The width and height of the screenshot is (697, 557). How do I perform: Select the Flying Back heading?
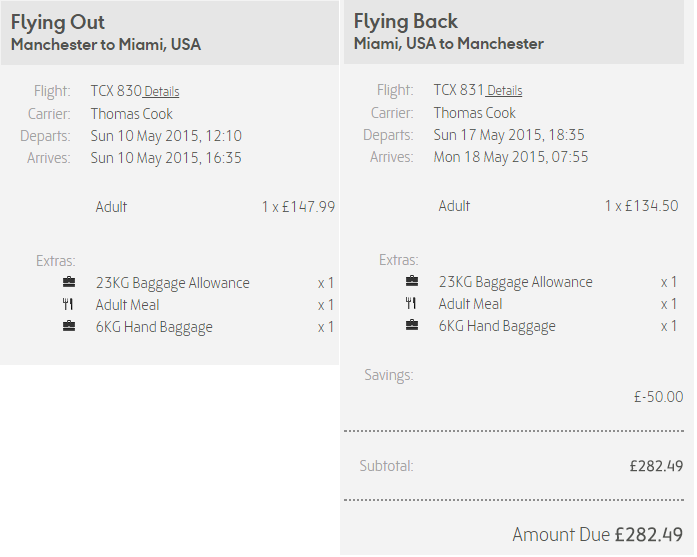[405, 22]
